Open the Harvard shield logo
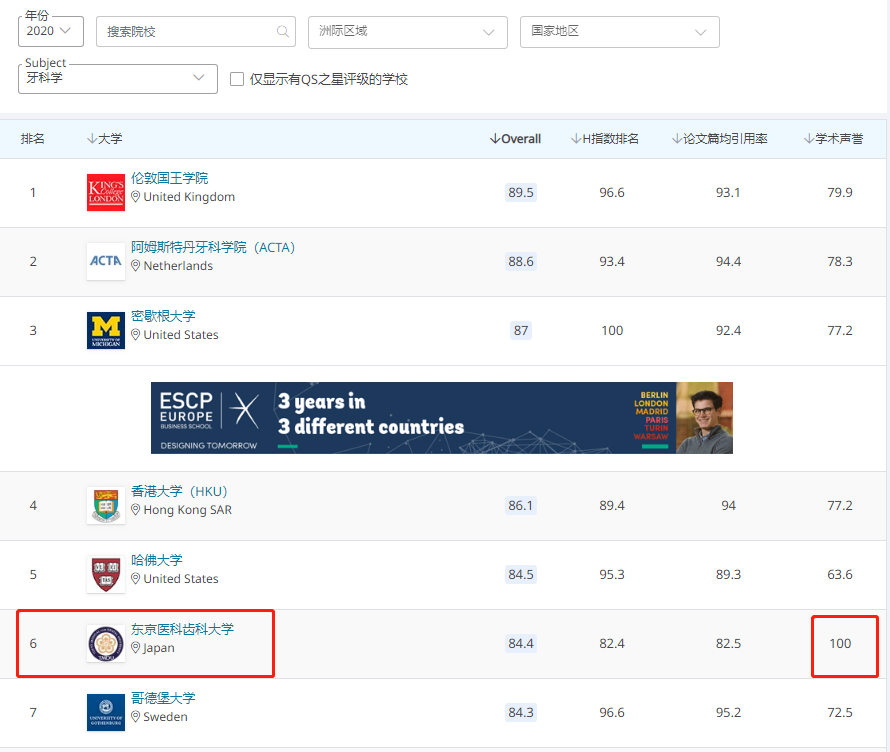This screenshot has width=890, height=752. pos(106,574)
